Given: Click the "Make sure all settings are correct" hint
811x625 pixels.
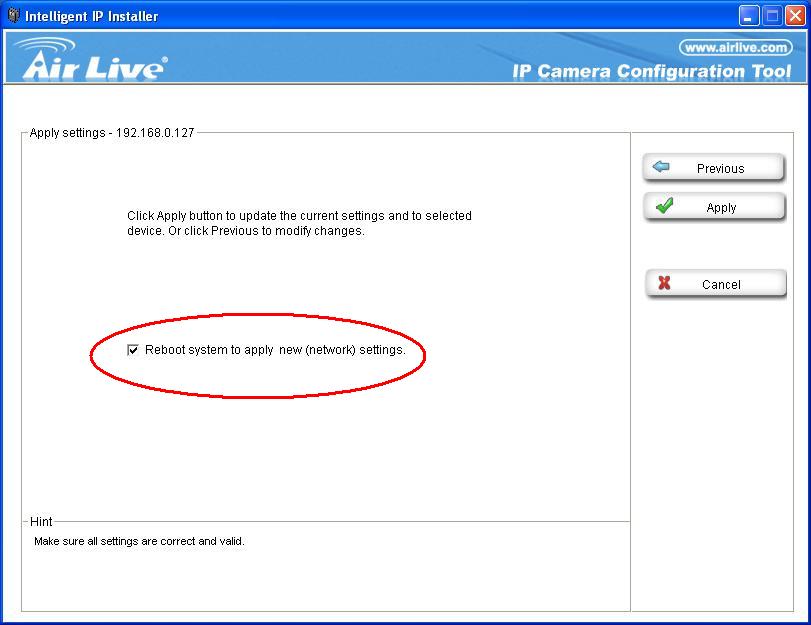Looking at the screenshot, I should tap(139, 541).
